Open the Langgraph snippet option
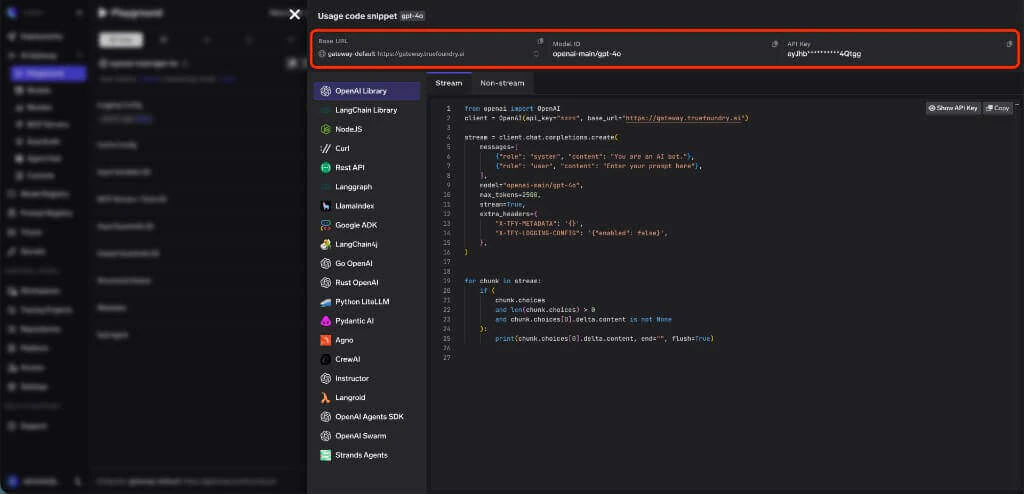 pos(367,187)
